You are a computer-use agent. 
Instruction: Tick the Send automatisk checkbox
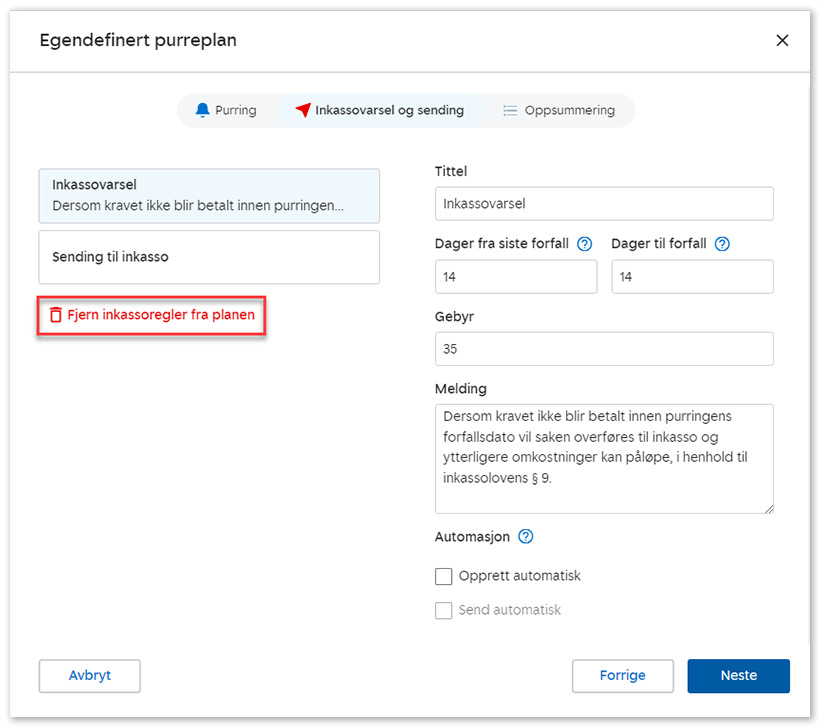point(444,610)
